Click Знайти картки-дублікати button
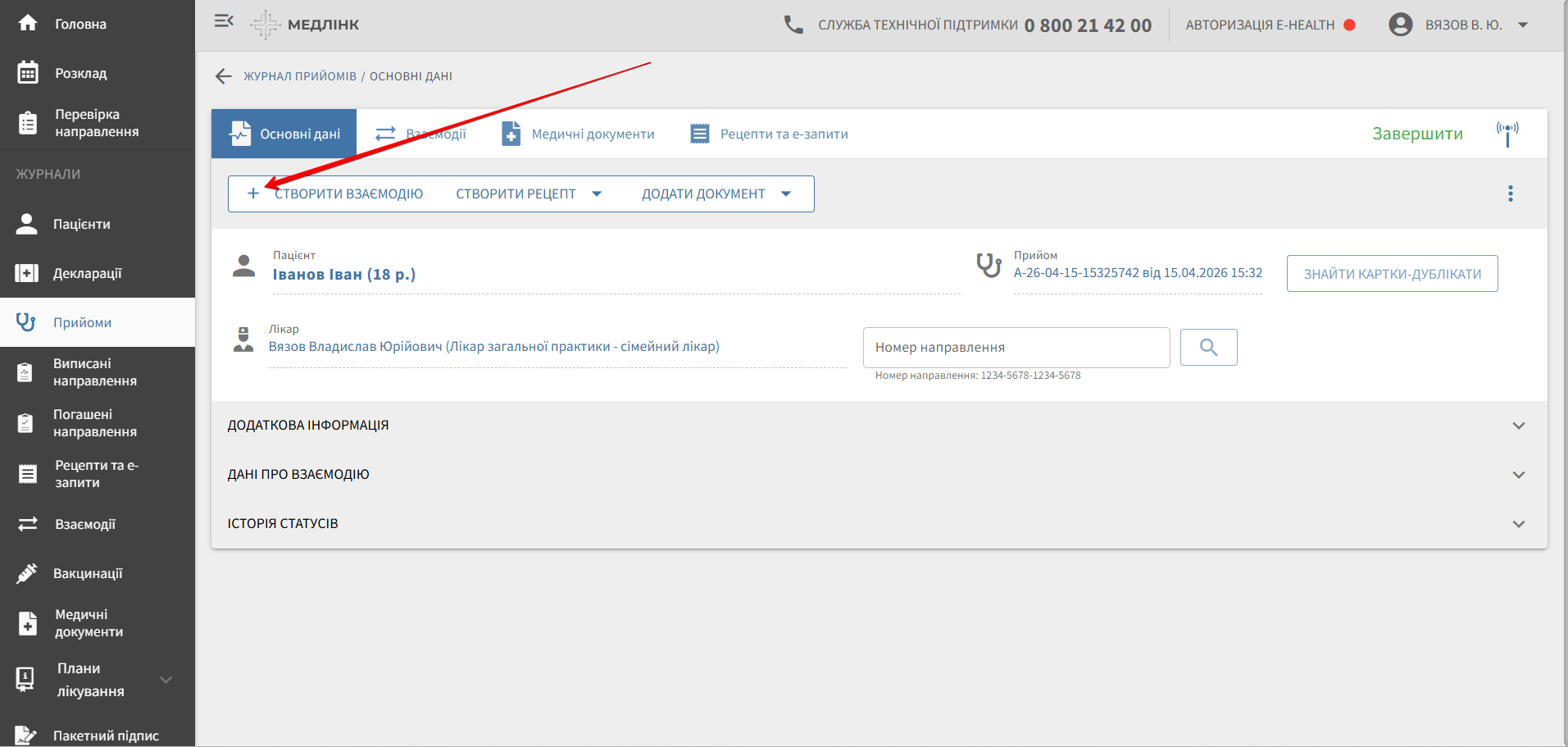The image size is (1568, 747). [1392, 274]
